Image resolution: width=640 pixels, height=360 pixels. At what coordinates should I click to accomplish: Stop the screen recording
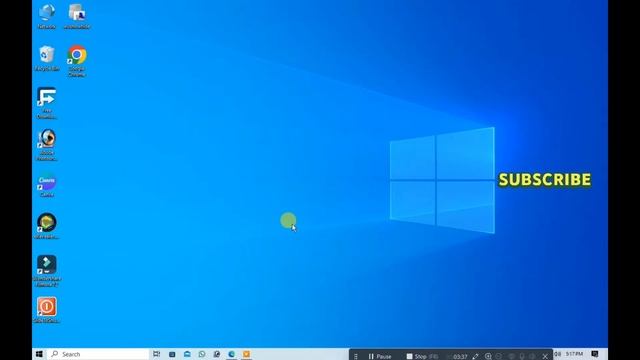pyautogui.click(x=422, y=356)
